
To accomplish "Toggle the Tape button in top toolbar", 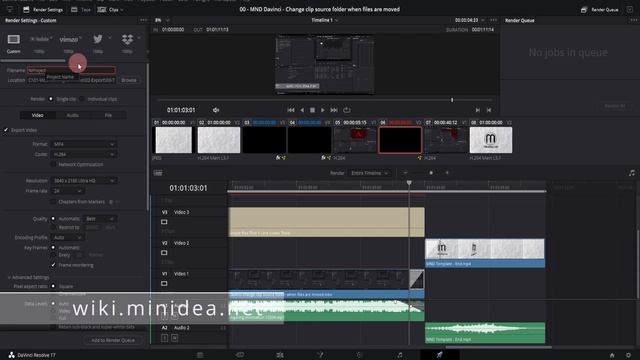I will coord(81,9).
